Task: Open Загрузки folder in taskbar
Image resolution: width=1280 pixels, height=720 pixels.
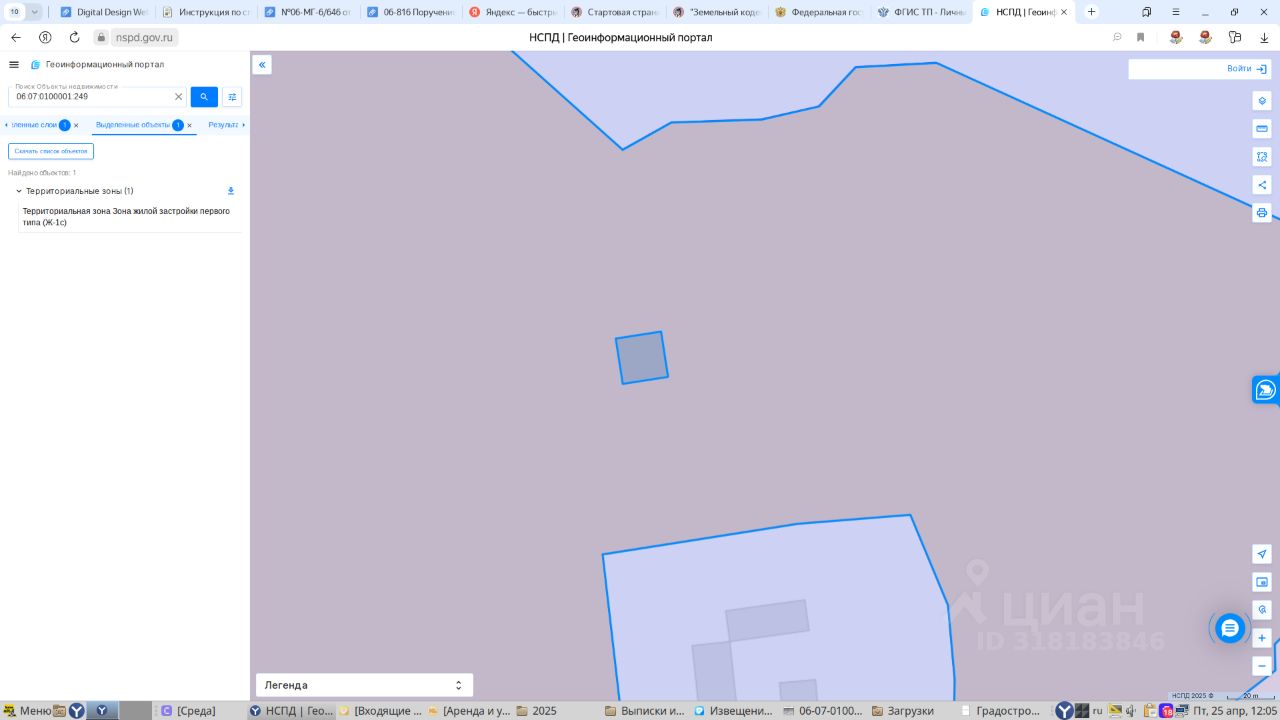Action: (903, 711)
